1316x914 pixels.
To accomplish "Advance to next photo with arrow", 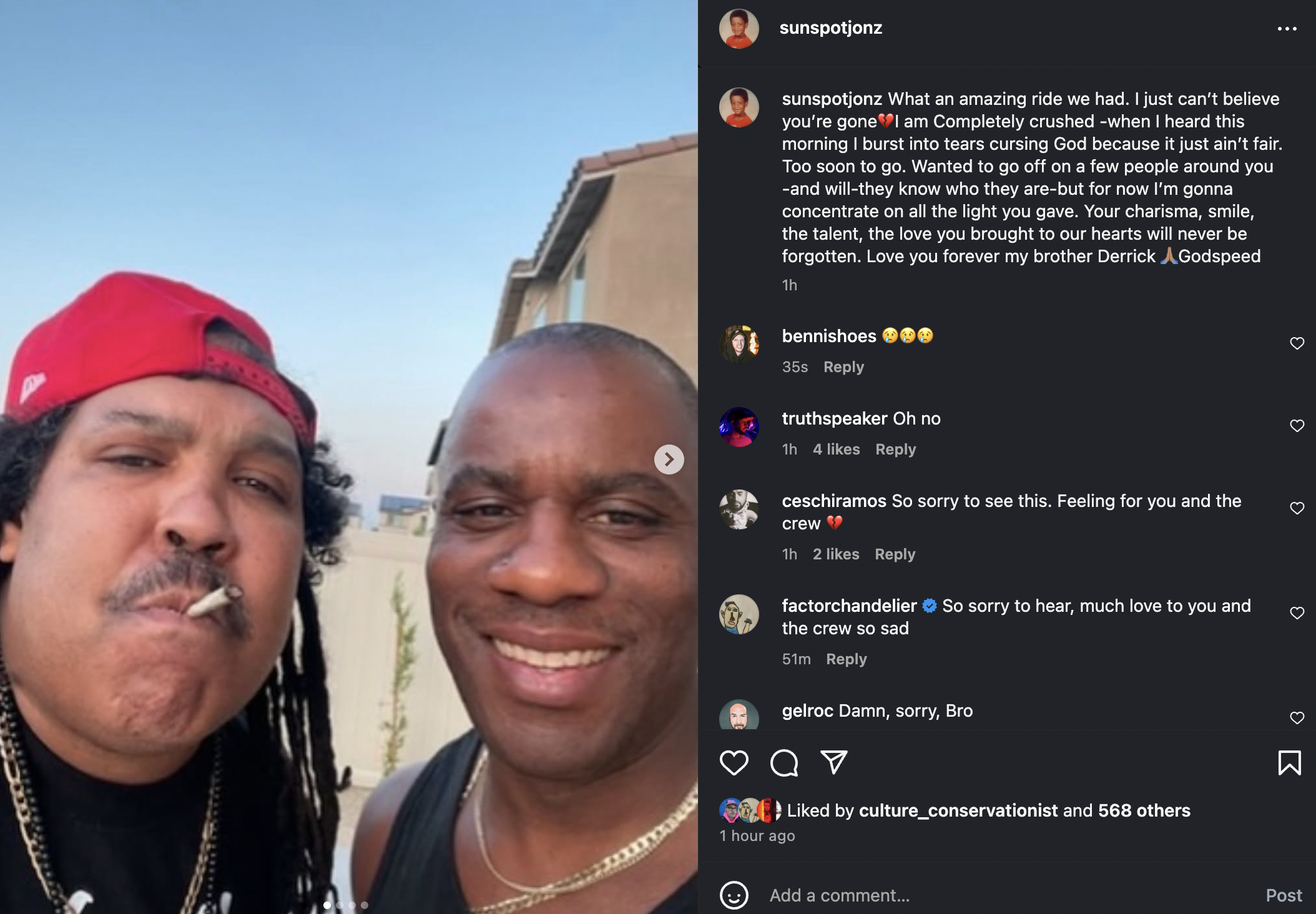I will coord(669,459).
